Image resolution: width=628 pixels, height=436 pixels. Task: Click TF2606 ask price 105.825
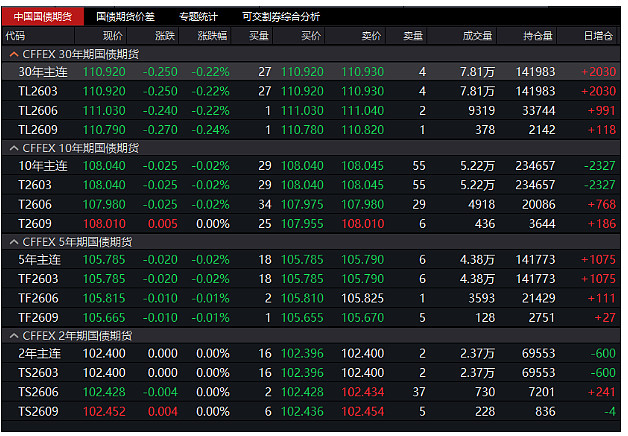click(362, 298)
